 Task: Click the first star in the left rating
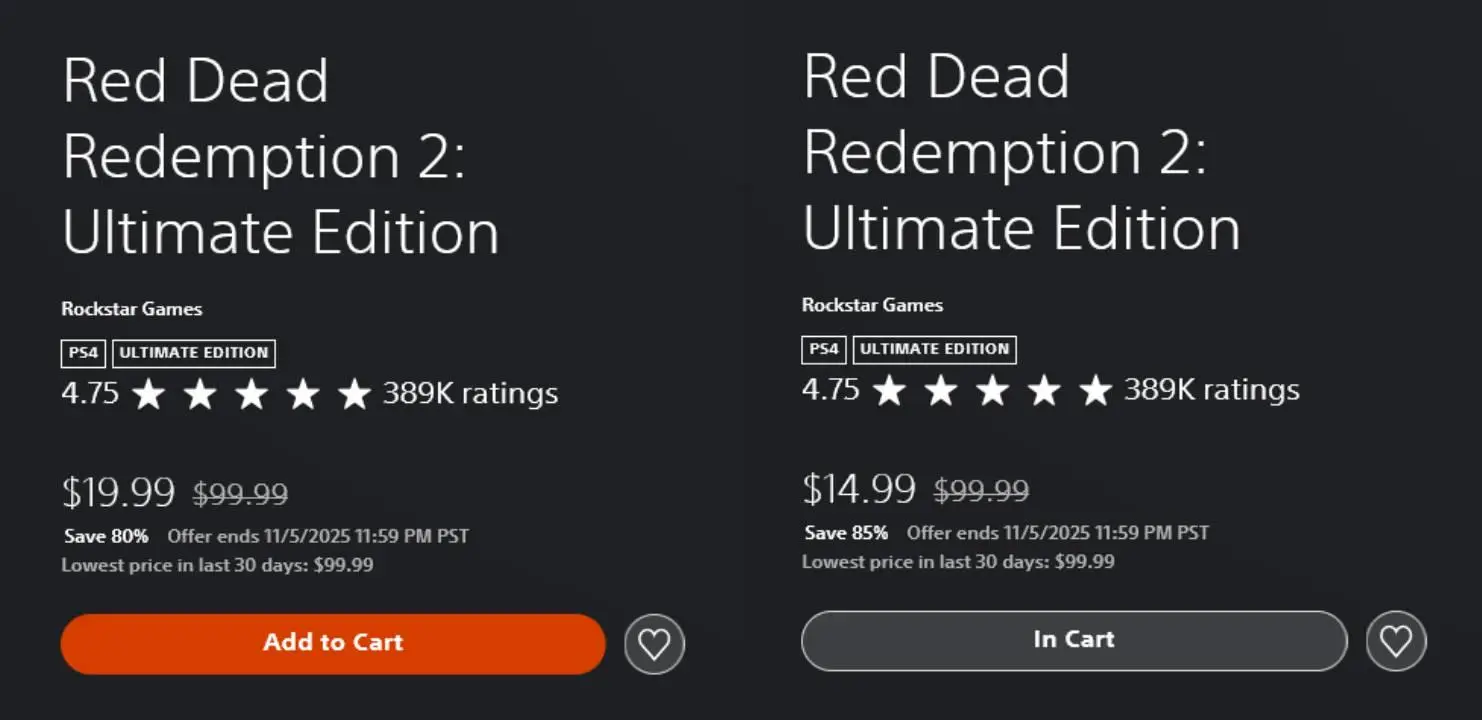(150, 393)
